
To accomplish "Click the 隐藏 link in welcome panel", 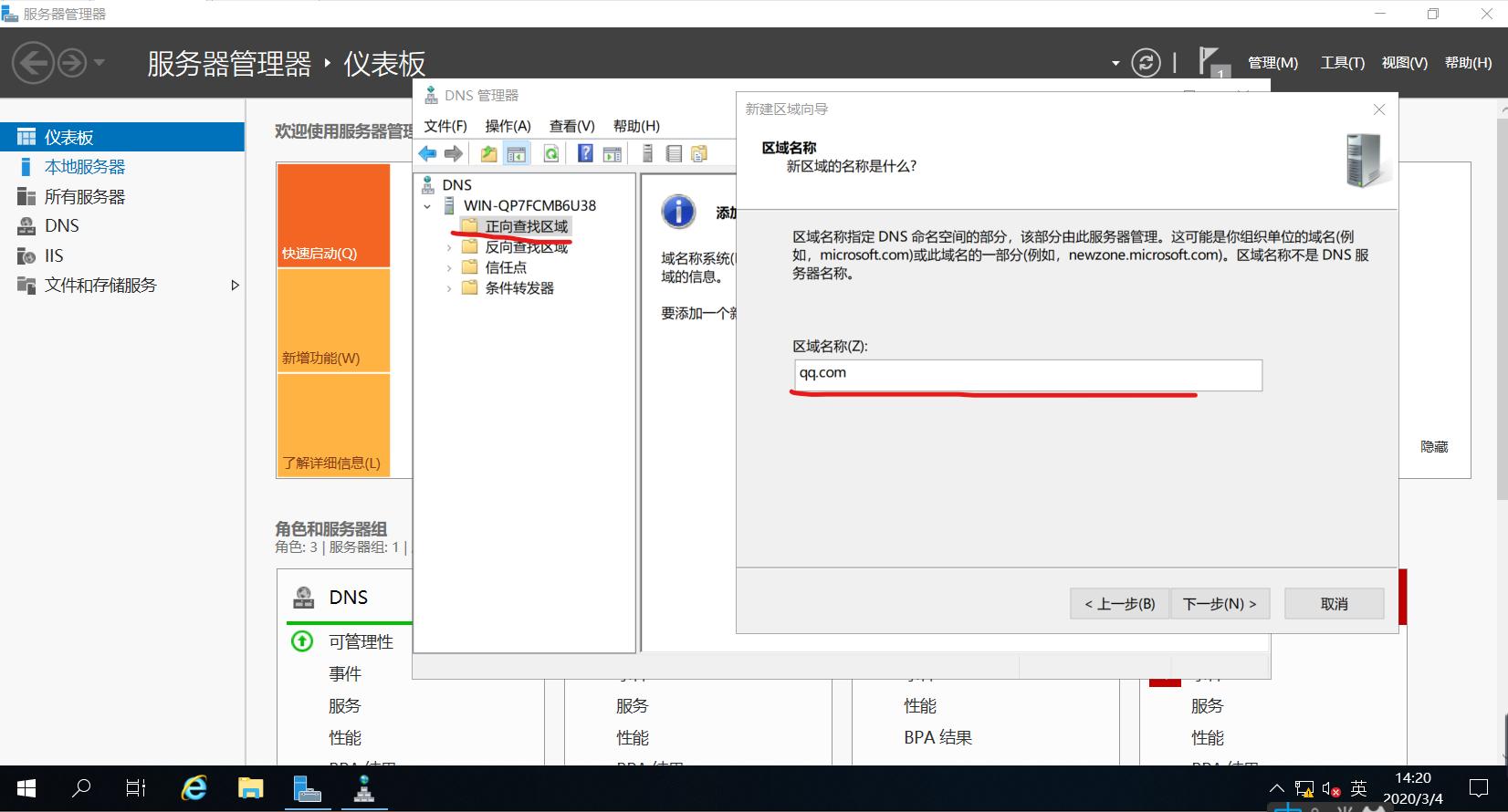I will pos(1434,447).
